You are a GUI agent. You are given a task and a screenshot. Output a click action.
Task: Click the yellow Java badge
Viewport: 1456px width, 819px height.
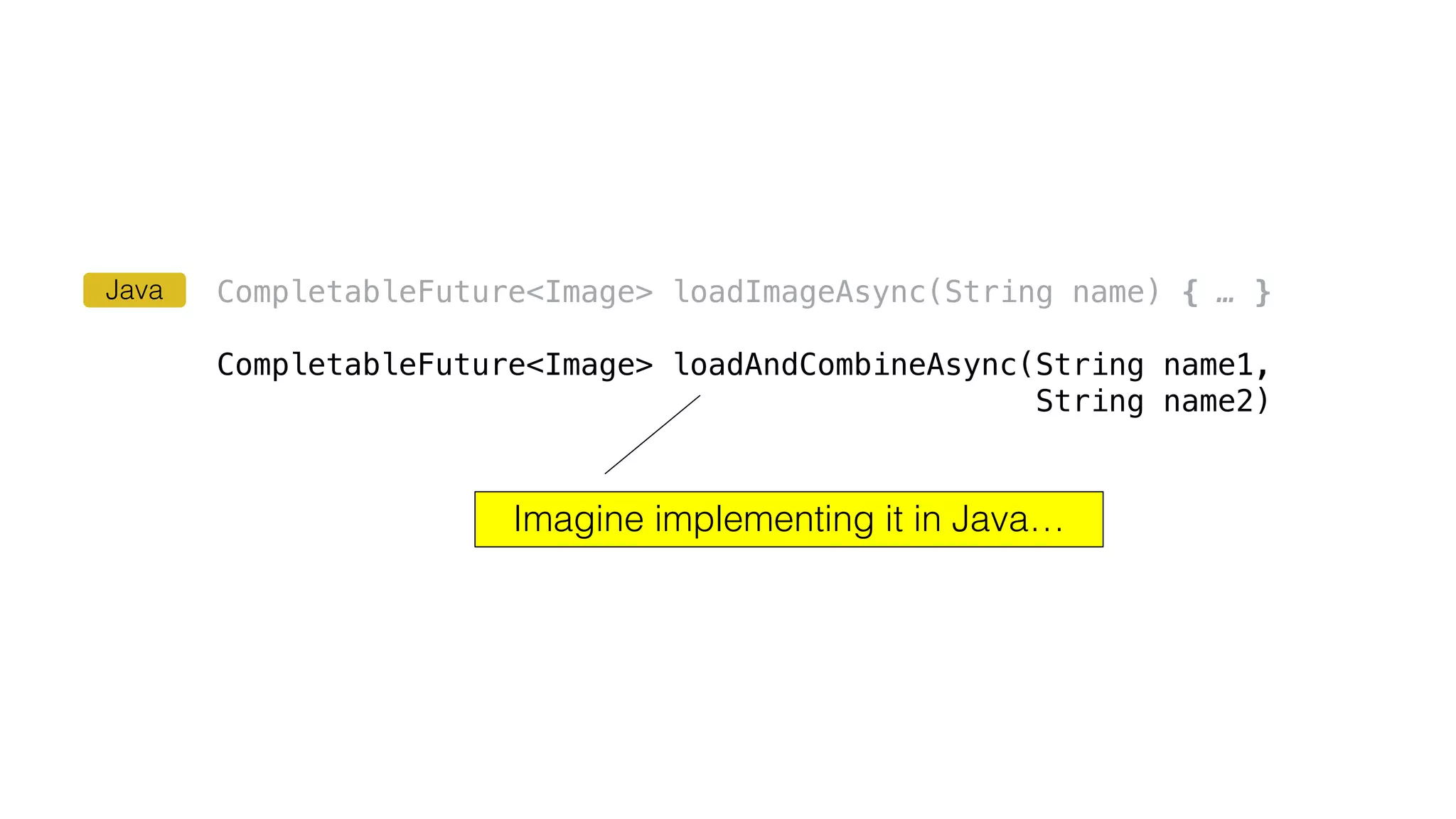pyautogui.click(x=134, y=290)
